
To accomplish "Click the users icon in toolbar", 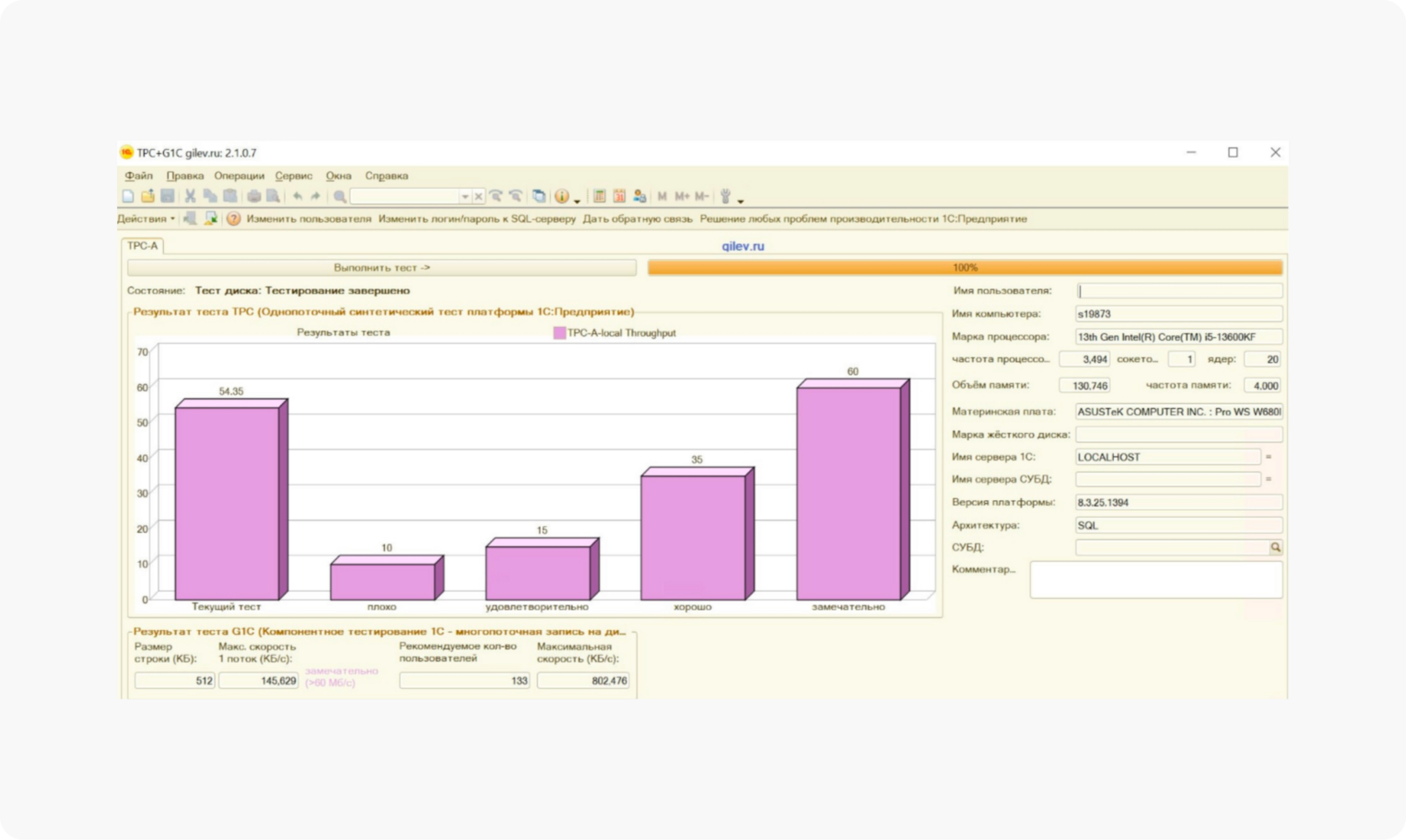I will click(639, 197).
